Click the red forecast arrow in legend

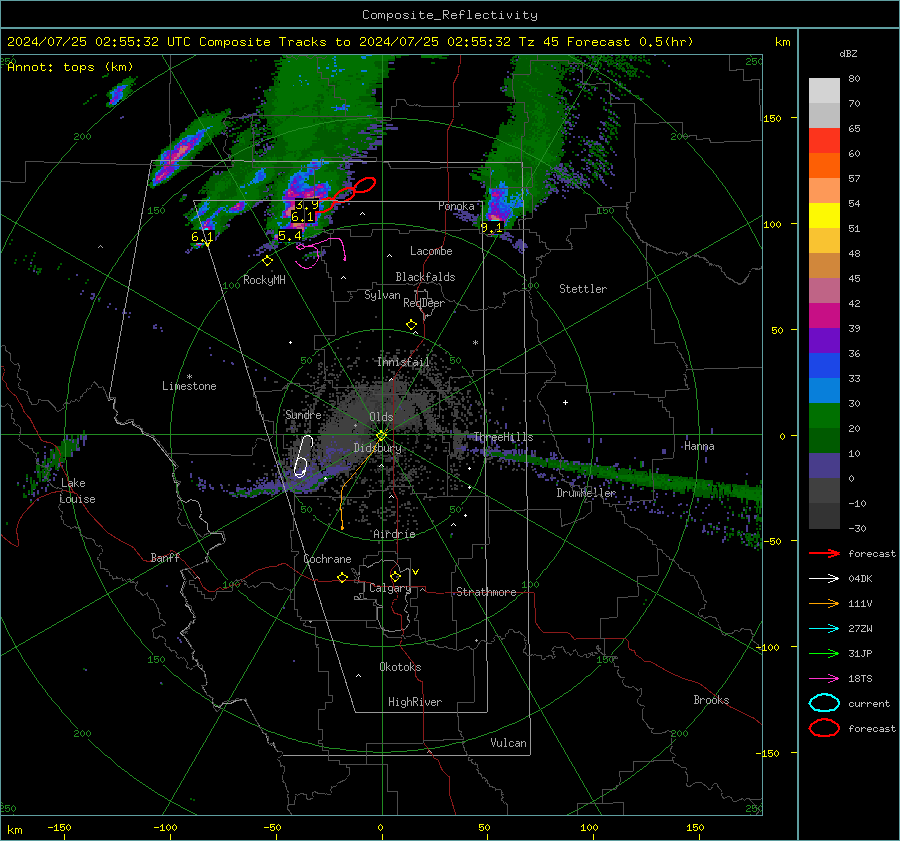(824, 553)
